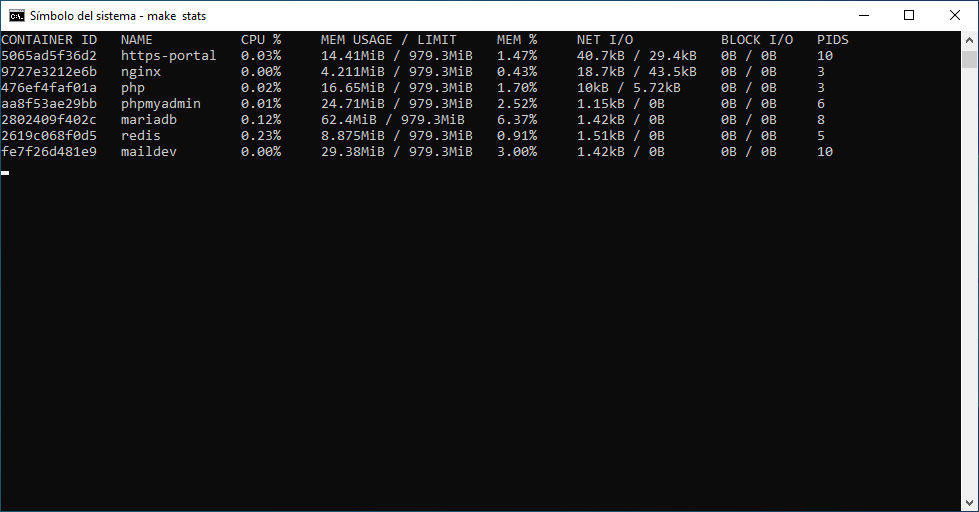
Task: Click block I/O value in nginx row
Action: (x=749, y=72)
